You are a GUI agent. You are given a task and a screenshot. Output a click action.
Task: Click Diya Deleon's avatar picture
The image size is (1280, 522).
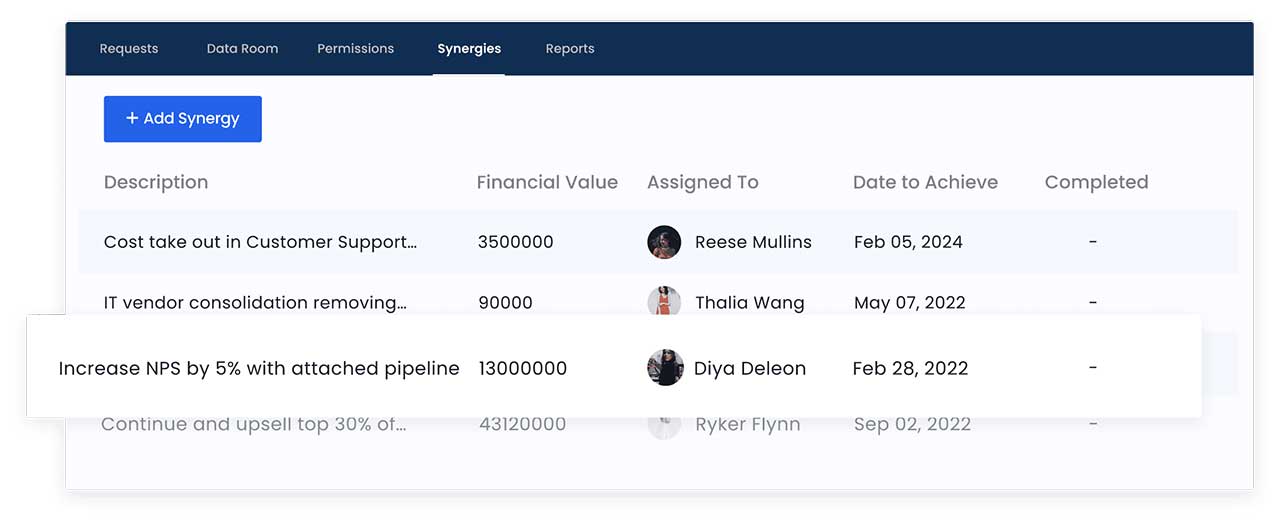[665, 368]
